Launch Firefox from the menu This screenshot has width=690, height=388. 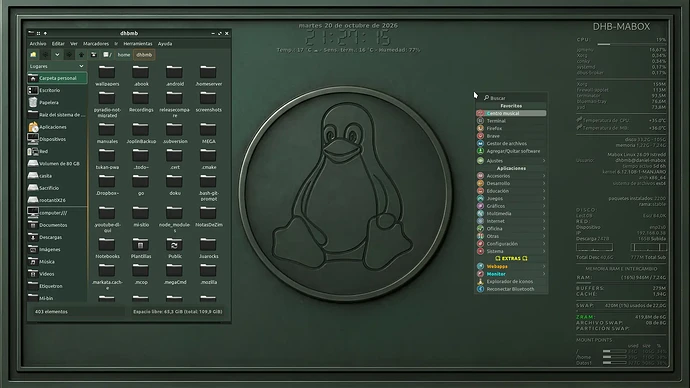click(x=511, y=128)
